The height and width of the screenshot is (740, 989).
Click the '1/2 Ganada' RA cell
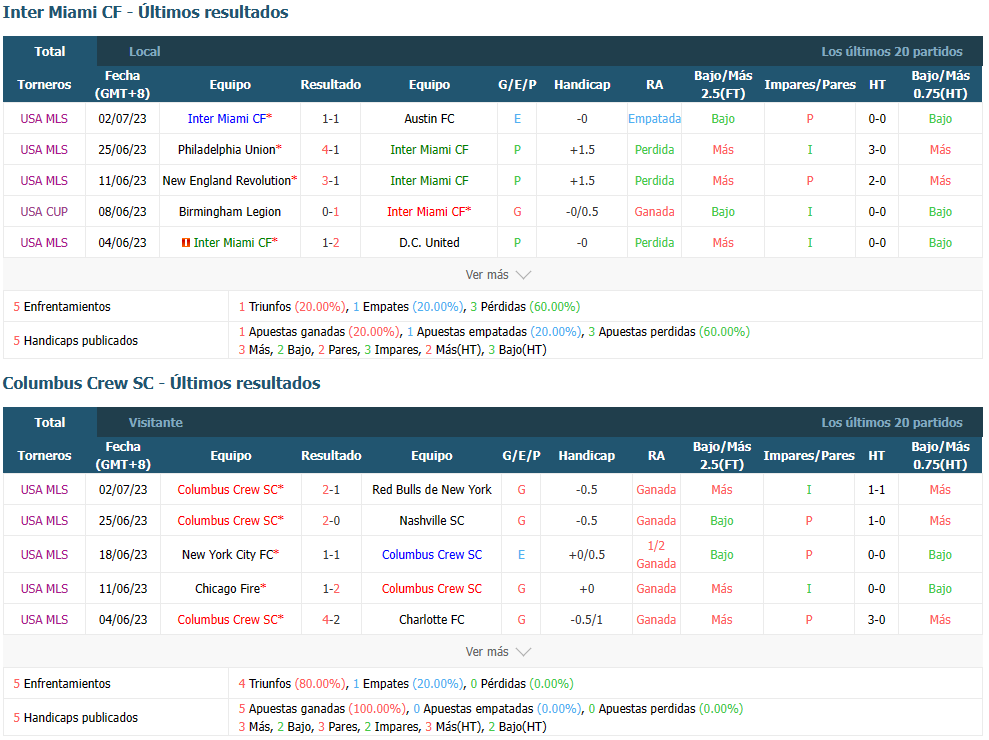point(656,555)
